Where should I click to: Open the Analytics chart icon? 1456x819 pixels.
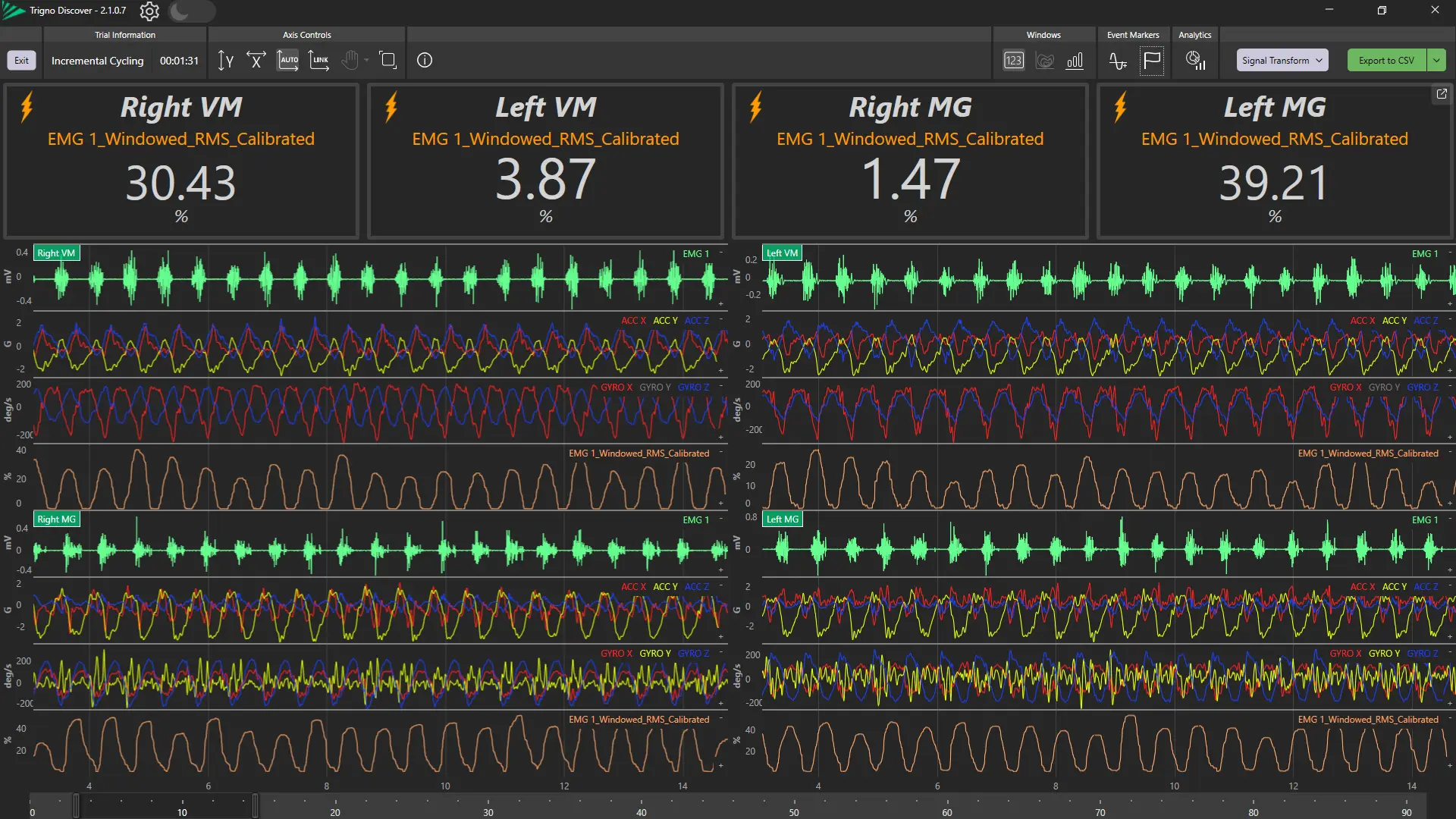coord(1196,61)
